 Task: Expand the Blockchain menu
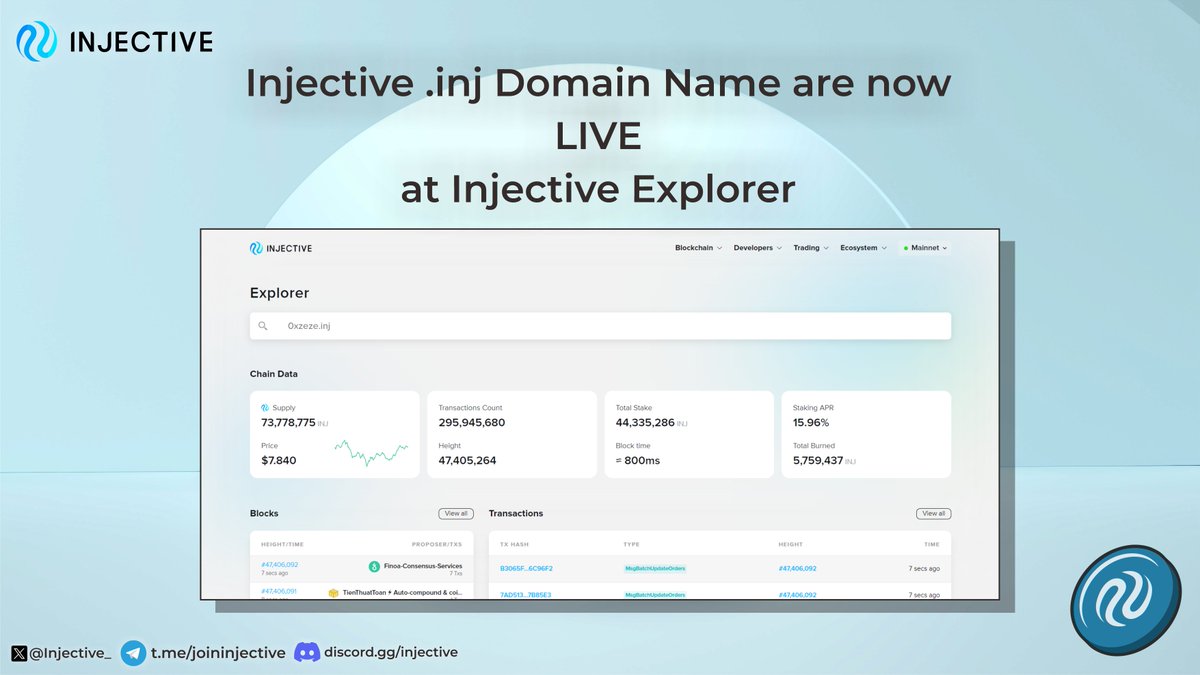[698, 248]
